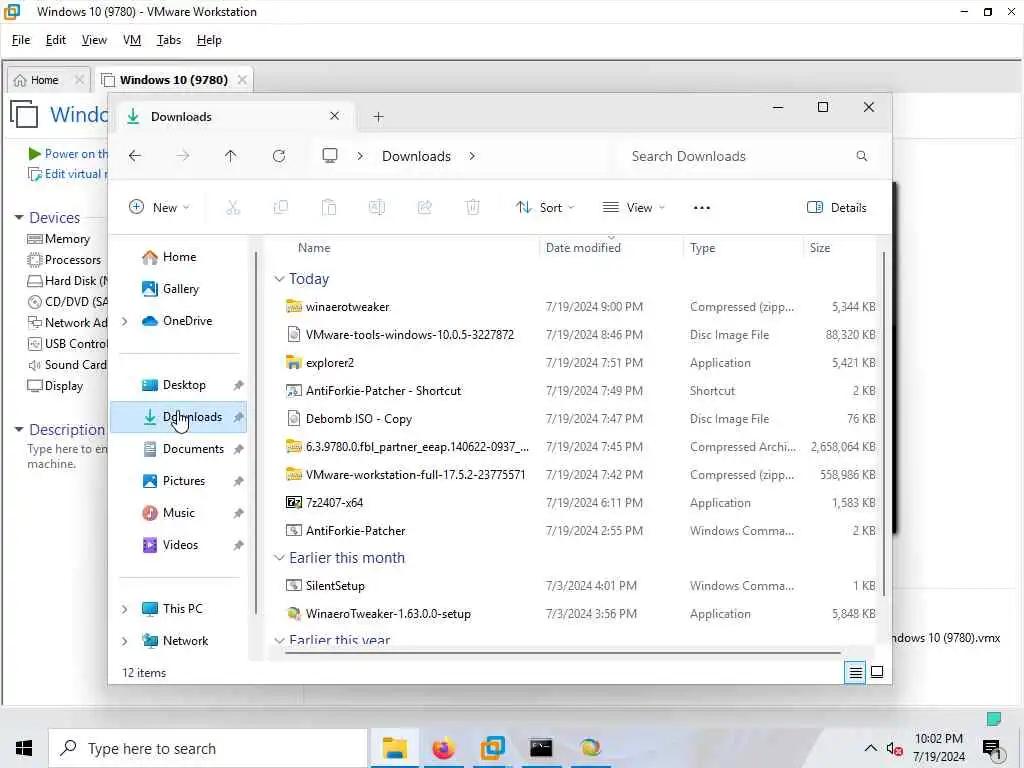Sort by the Size column header
The height and width of the screenshot is (768, 1024).
pos(820,248)
